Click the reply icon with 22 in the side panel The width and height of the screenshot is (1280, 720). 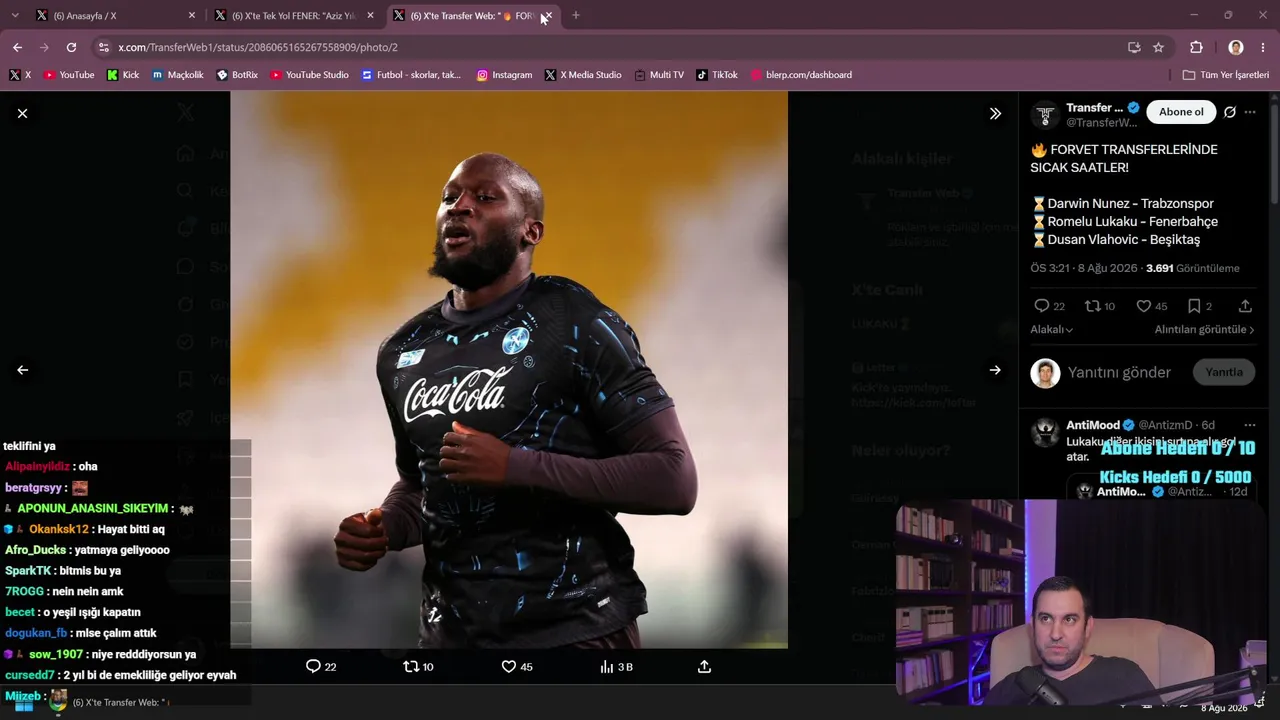tap(1041, 306)
